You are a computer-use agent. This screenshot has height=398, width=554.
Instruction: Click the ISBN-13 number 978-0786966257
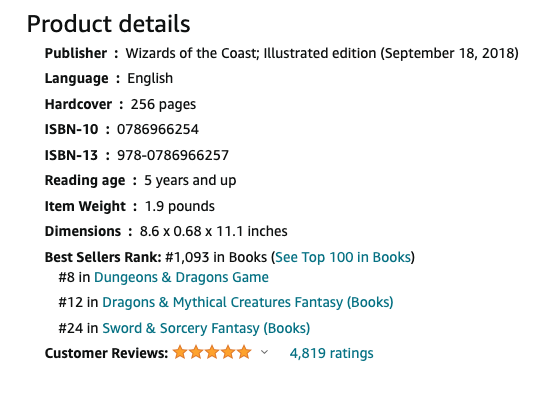(x=173, y=155)
